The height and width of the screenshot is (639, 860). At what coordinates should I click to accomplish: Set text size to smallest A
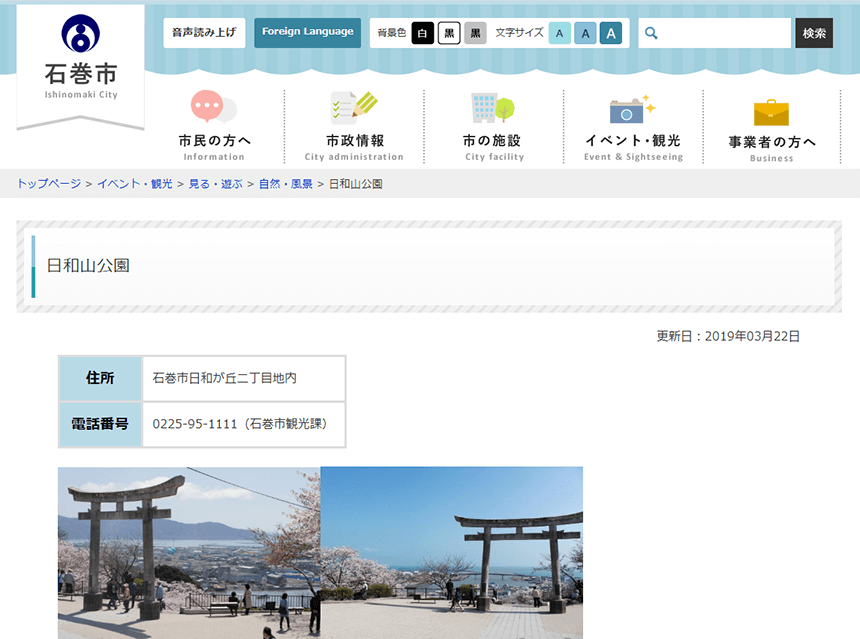click(560, 33)
